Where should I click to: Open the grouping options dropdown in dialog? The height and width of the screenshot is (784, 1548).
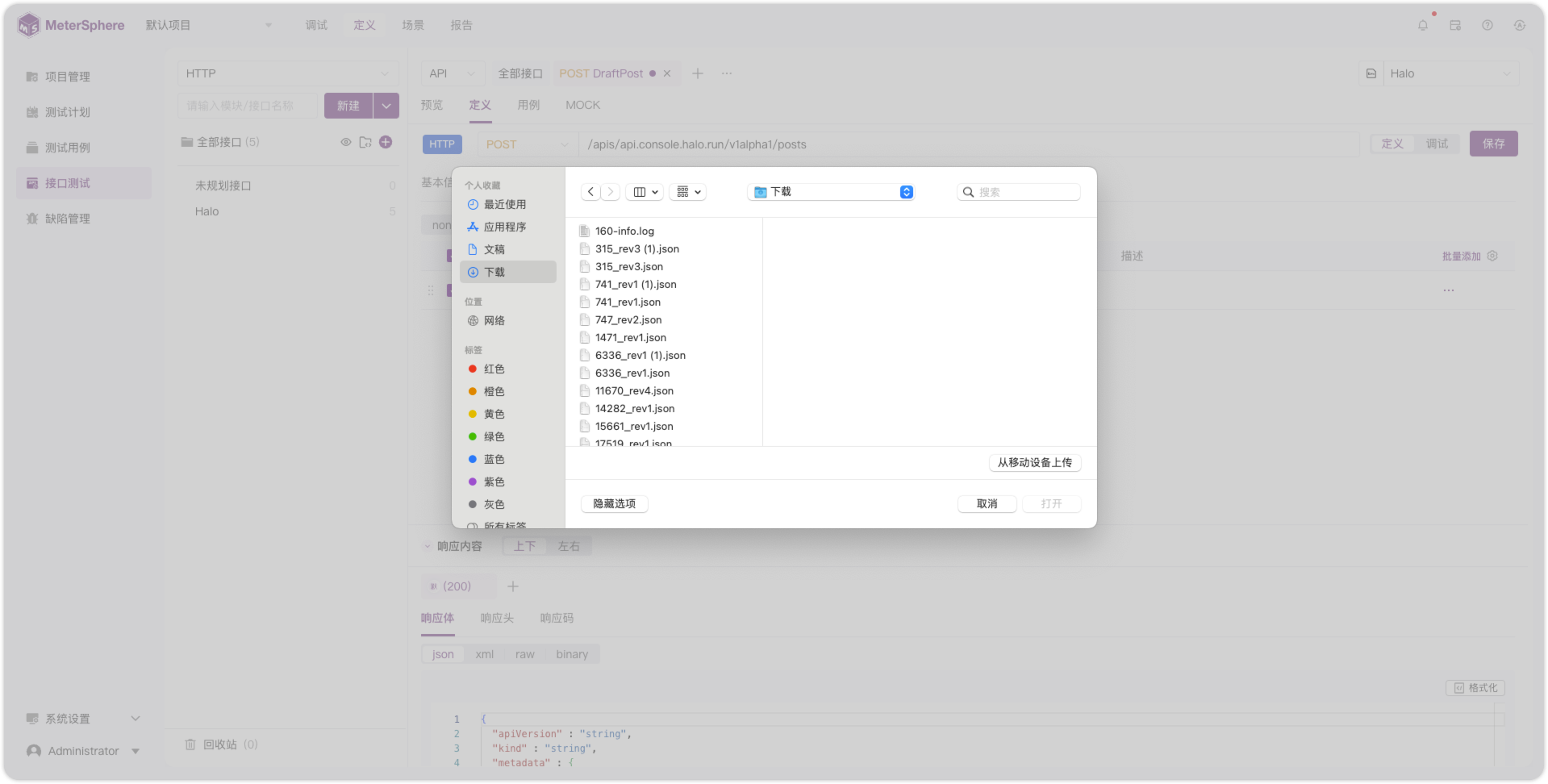point(688,192)
